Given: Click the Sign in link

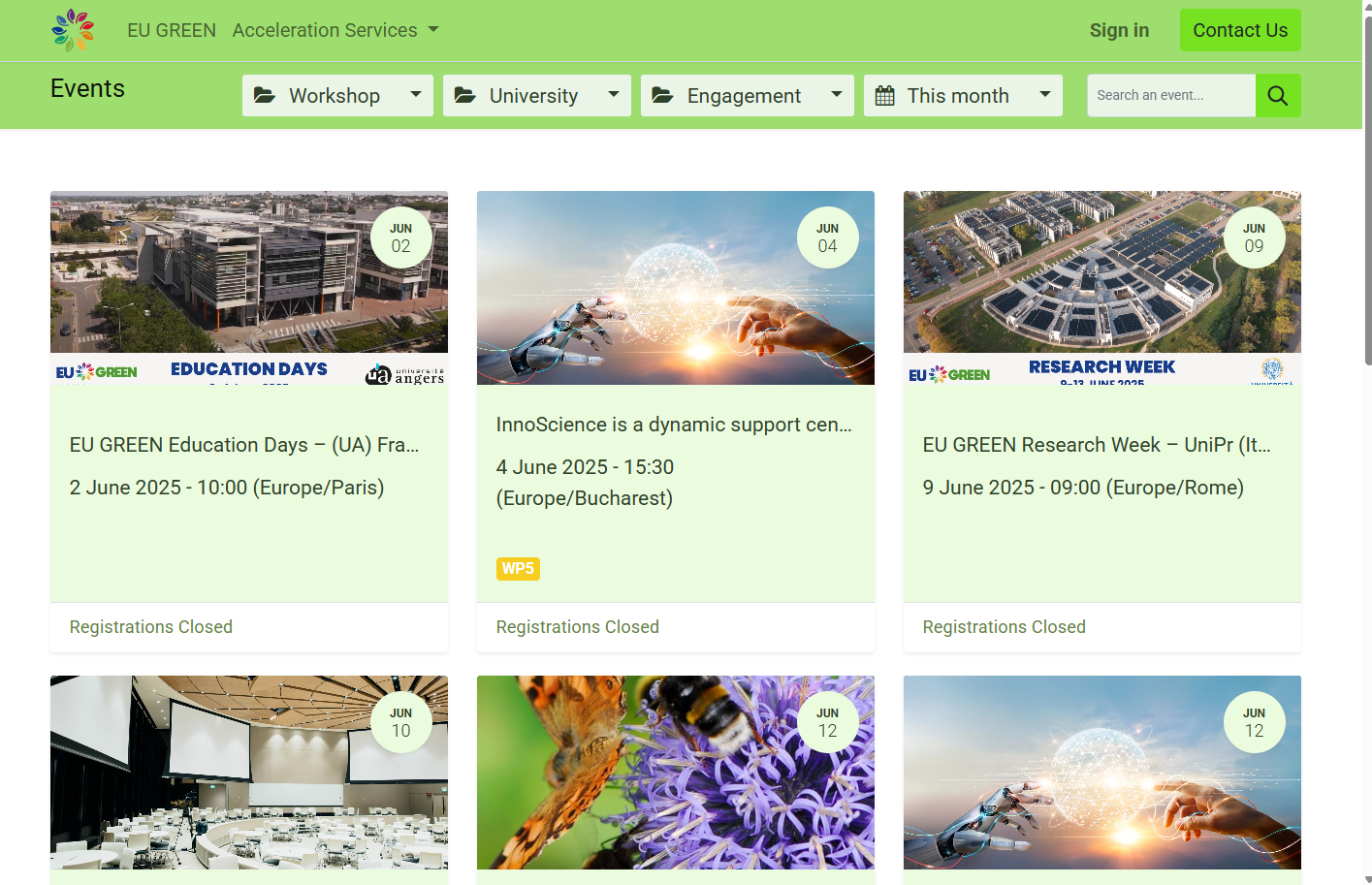Looking at the screenshot, I should click(1119, 30).
